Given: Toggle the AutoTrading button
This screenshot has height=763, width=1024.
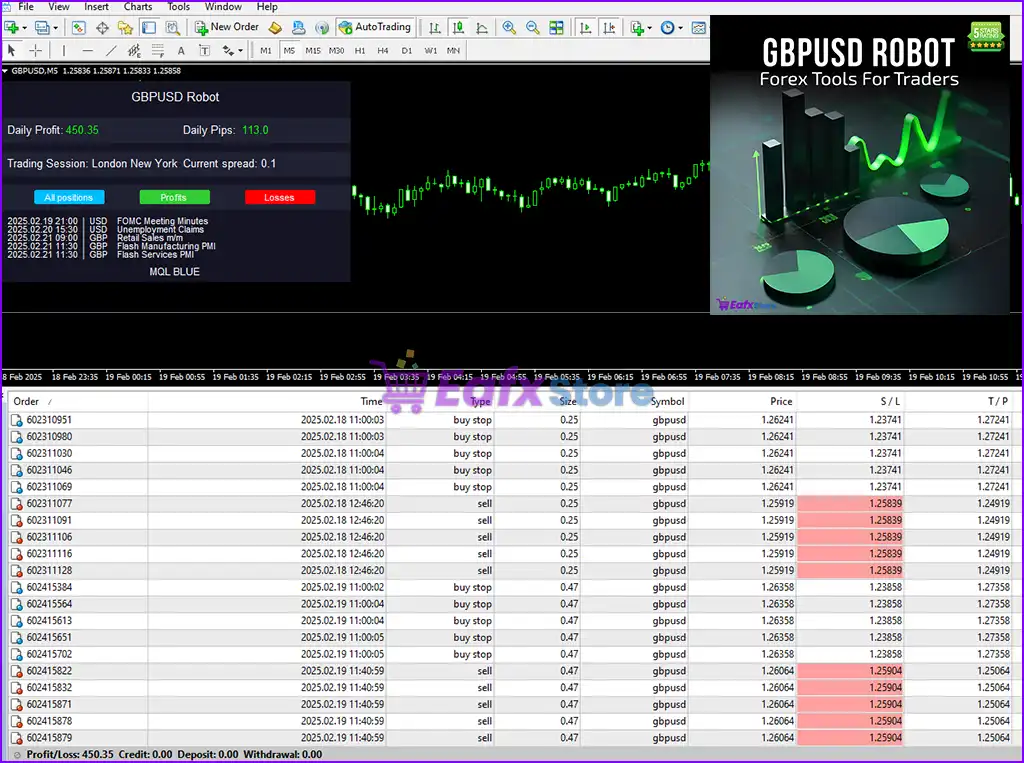Looking at the screenshot, I should [x=374, y=27].
